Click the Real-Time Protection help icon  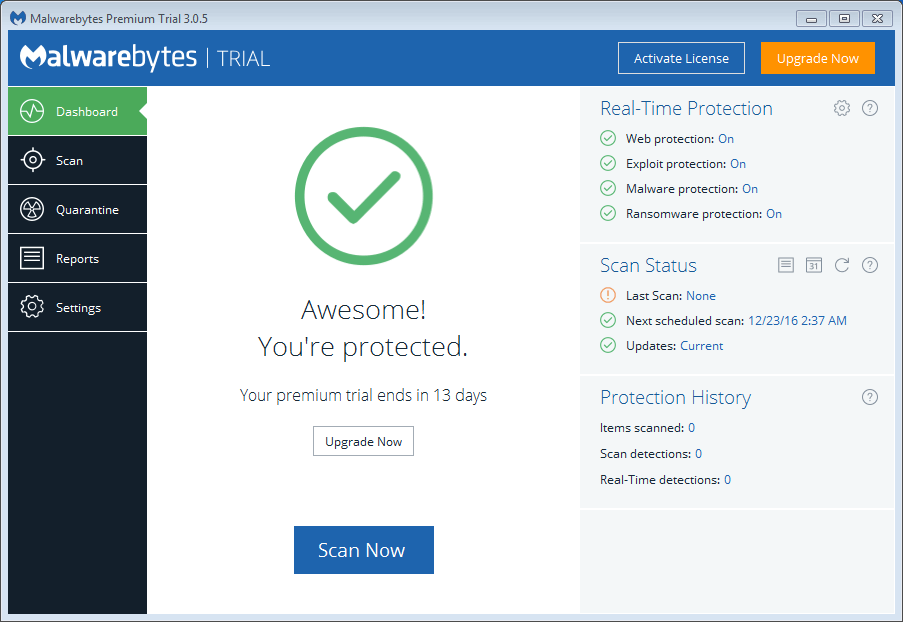point(870,108)
